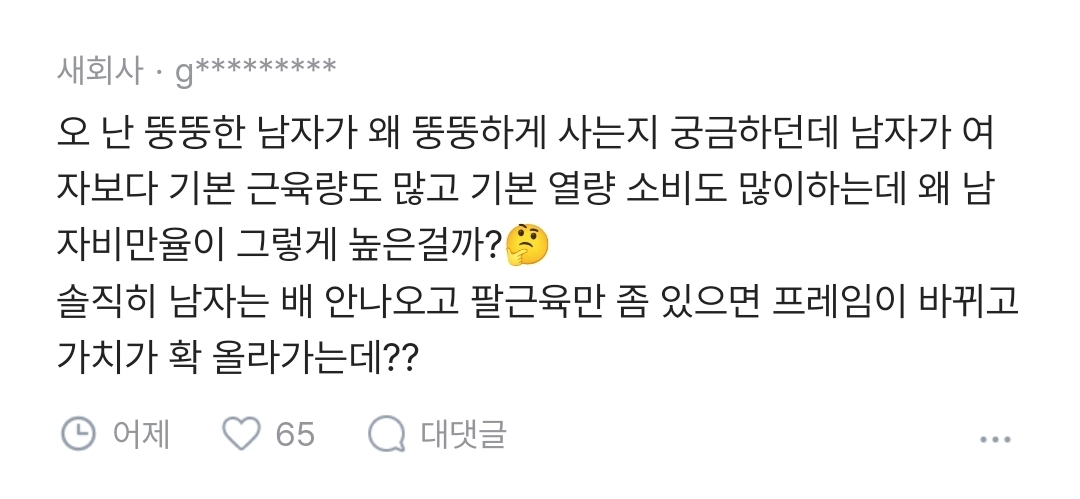Click the last line 가치가 확 올라가는데??
Viewport: 1080px width, 499px height.
[x=238, y=357]
